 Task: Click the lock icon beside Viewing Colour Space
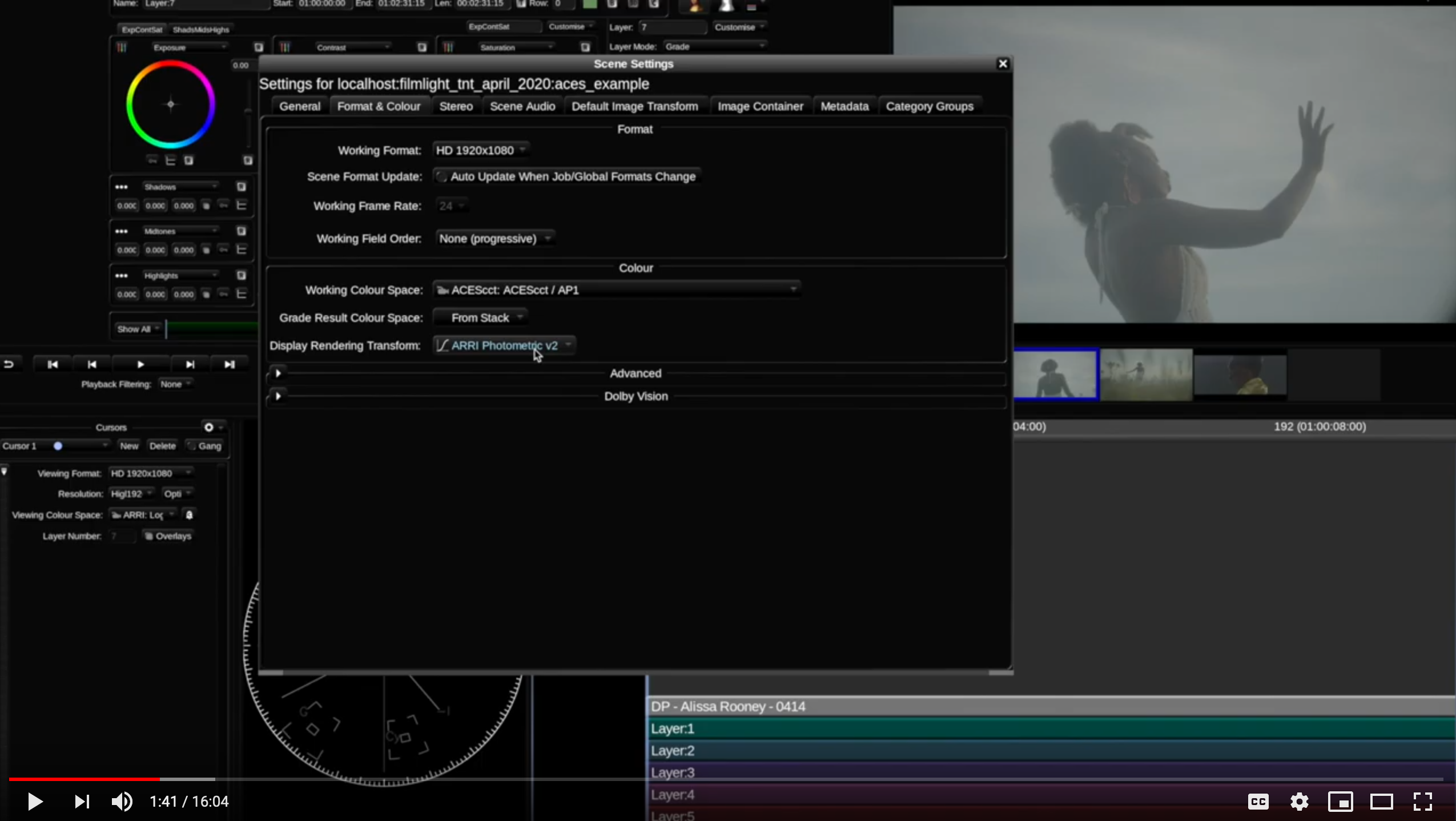[190, 514]
